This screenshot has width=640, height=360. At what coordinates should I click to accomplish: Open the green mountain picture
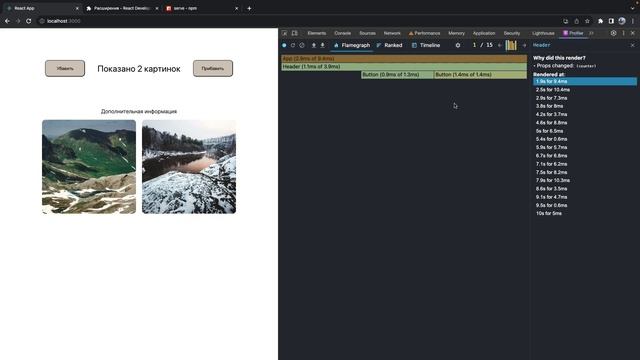tap(89, 167)
